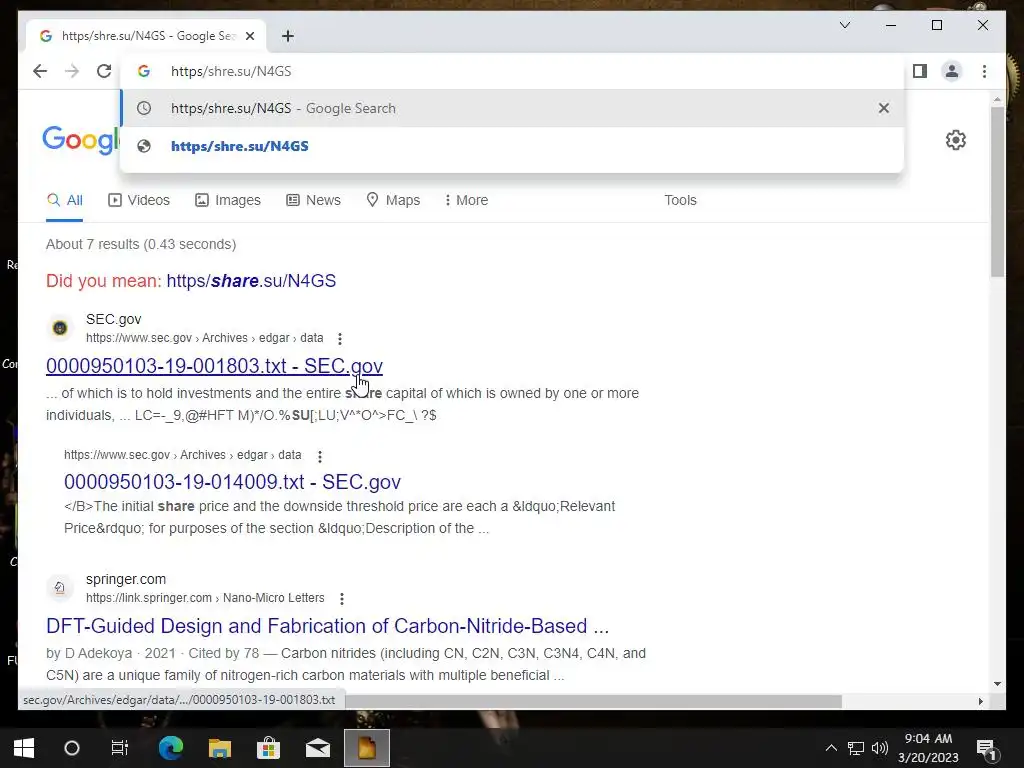The height and width of the screenshot is (768, 1024).
Task: Open Task View in taskbar
Action: point(120,748)
